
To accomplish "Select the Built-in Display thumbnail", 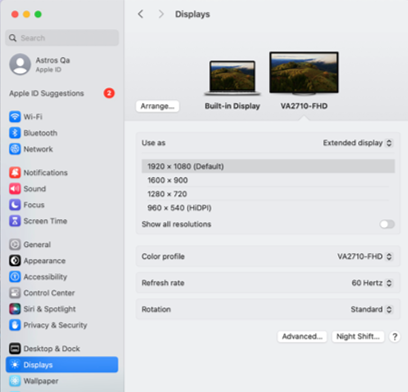I will [232, 78].
